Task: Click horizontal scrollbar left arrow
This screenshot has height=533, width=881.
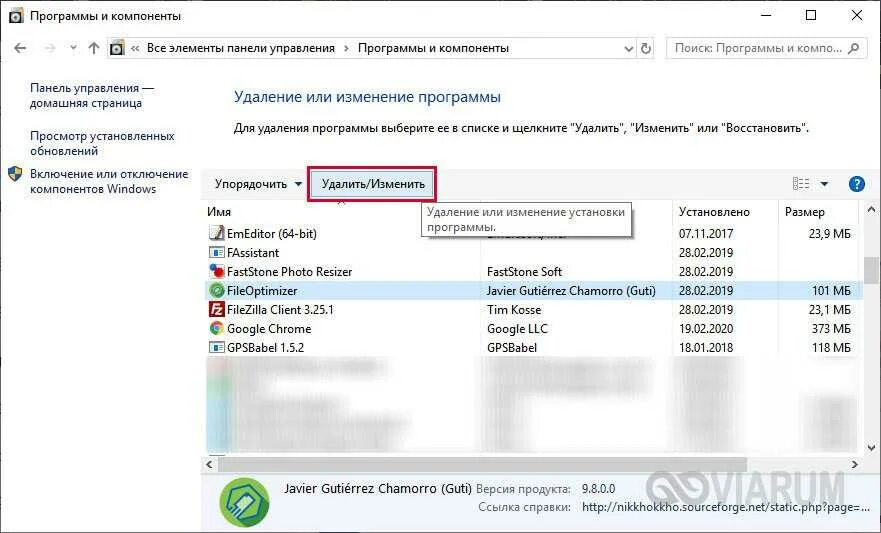Action: [x=210, y=464]
